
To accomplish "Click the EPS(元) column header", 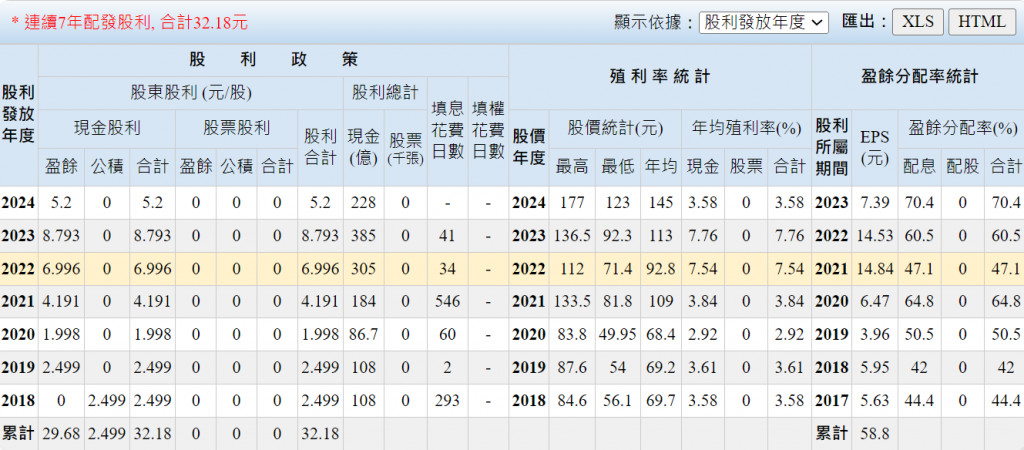I will (876, 144).
